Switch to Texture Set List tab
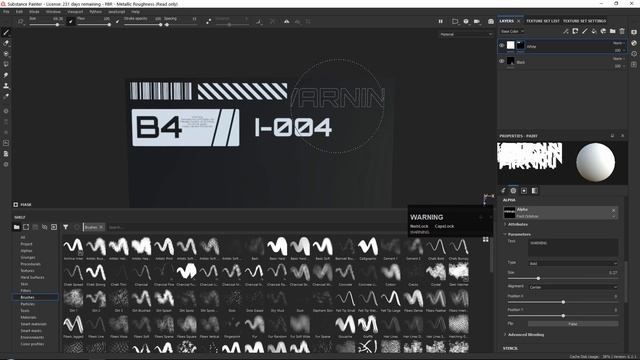The image size is (640, 360). click(543, 21)
